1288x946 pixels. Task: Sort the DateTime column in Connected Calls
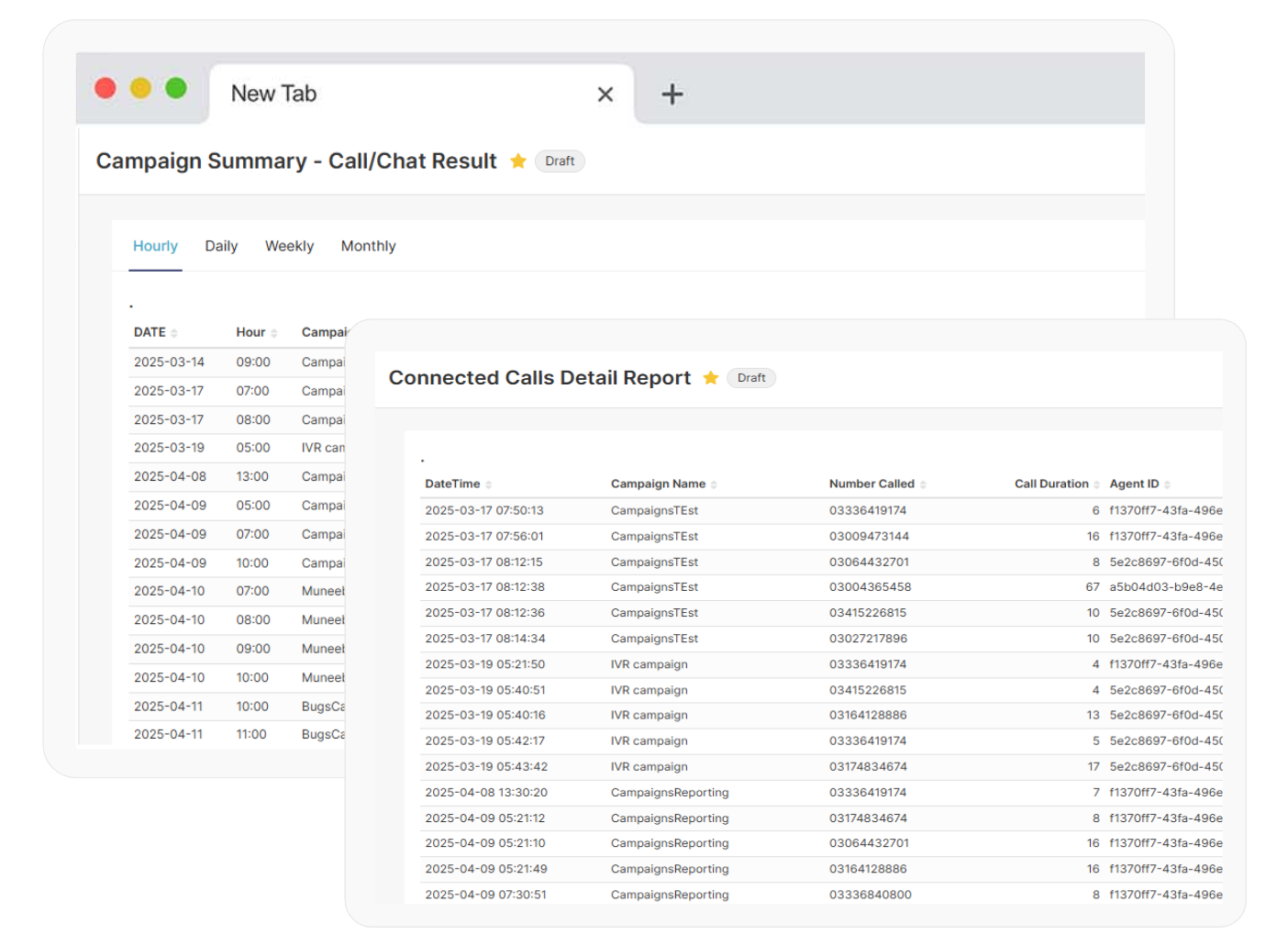click(489, 484)
